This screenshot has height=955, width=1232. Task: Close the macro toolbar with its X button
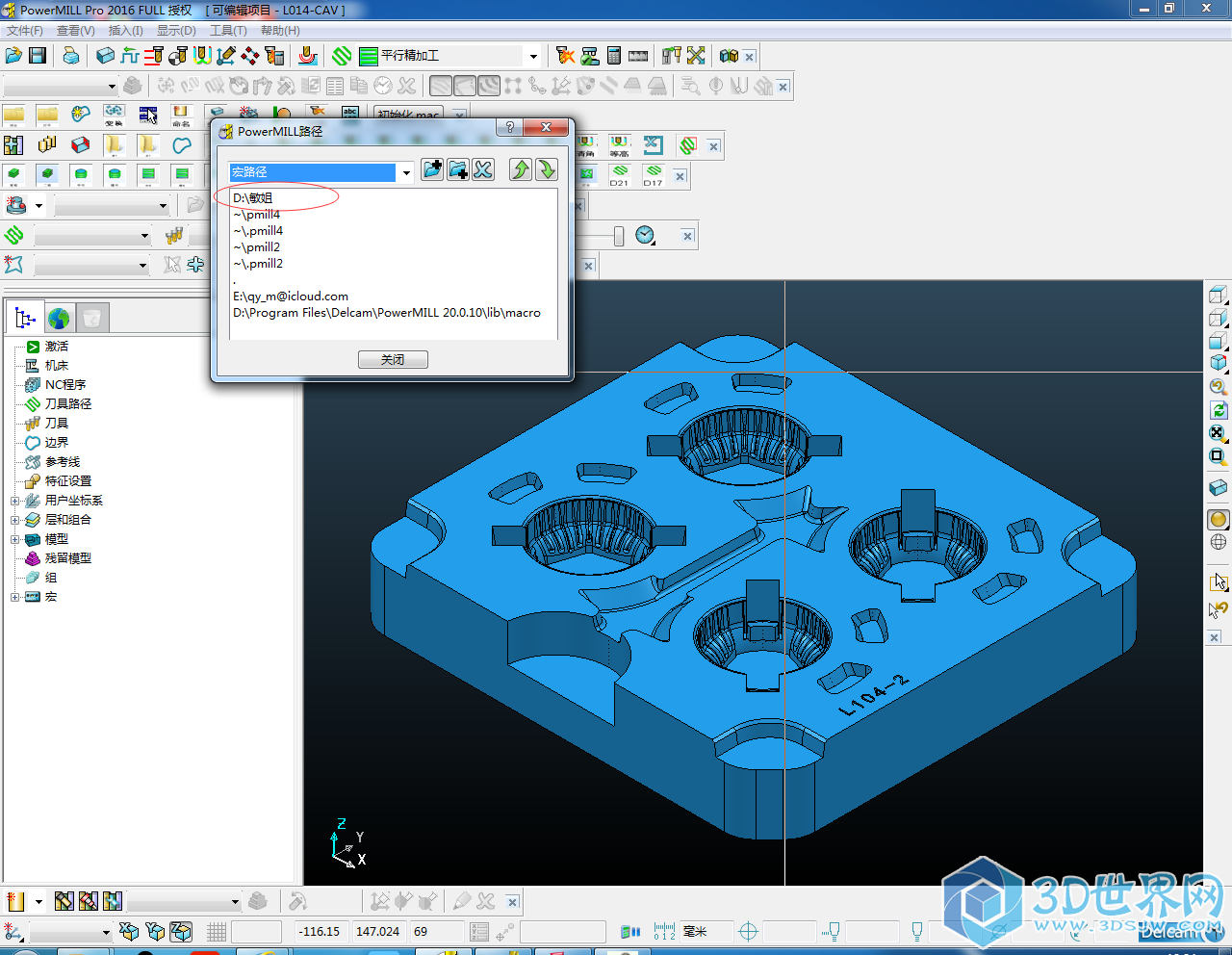tap(680, 176)
